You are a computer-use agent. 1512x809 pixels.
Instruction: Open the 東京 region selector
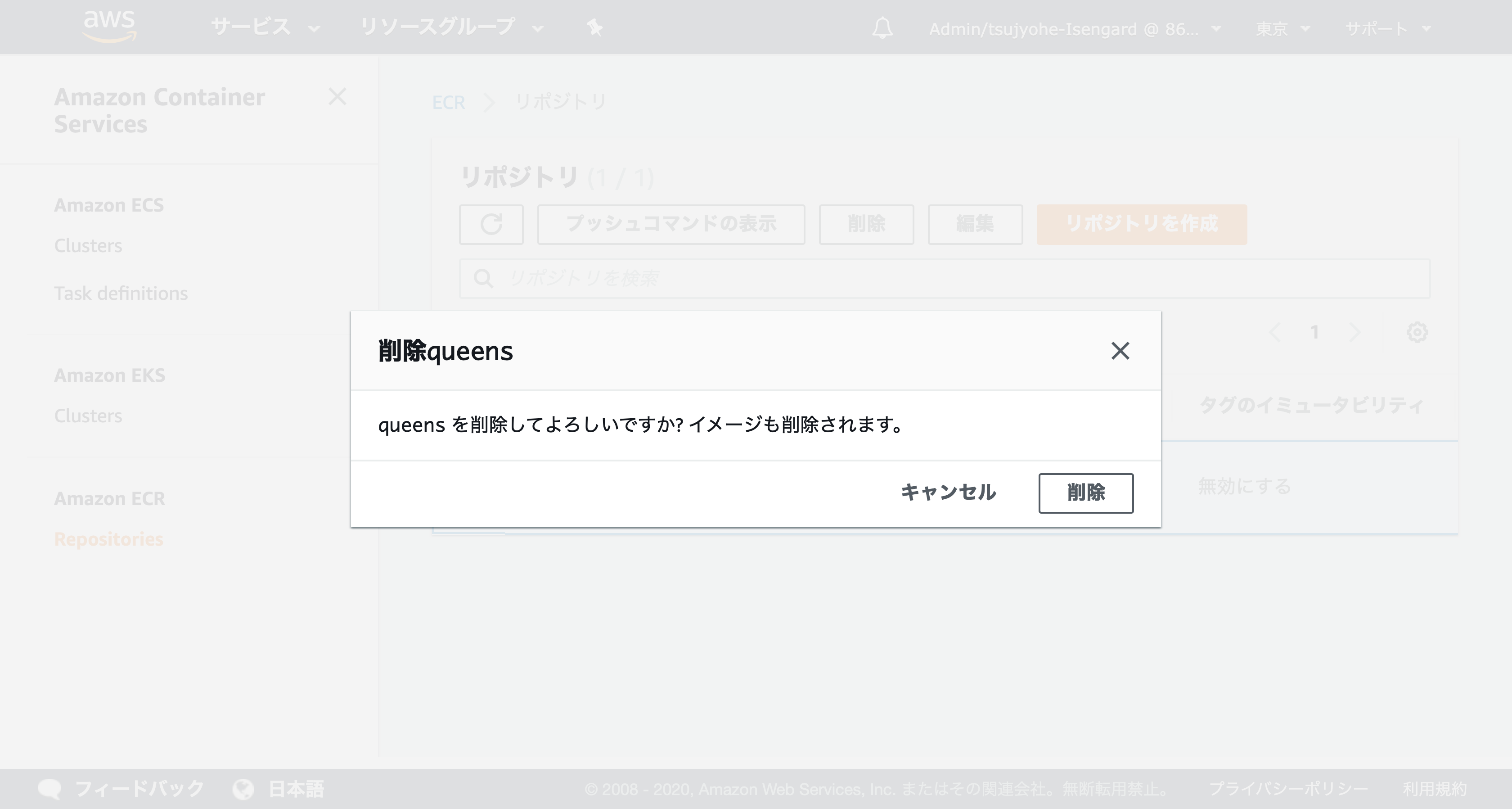pyautogui.click(x=1282, y=29)
